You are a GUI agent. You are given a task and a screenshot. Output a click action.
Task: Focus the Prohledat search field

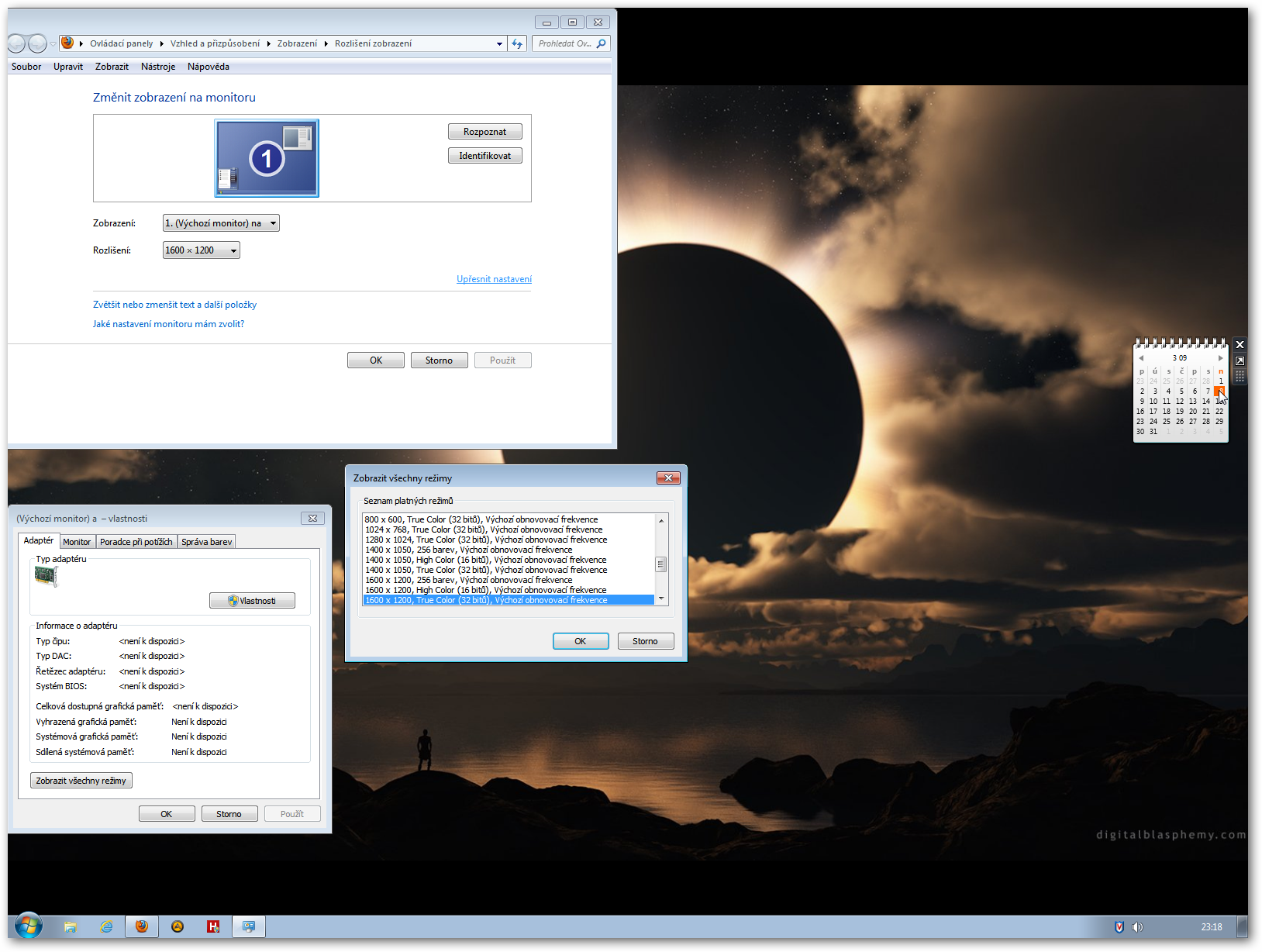(x=565, y=43)
